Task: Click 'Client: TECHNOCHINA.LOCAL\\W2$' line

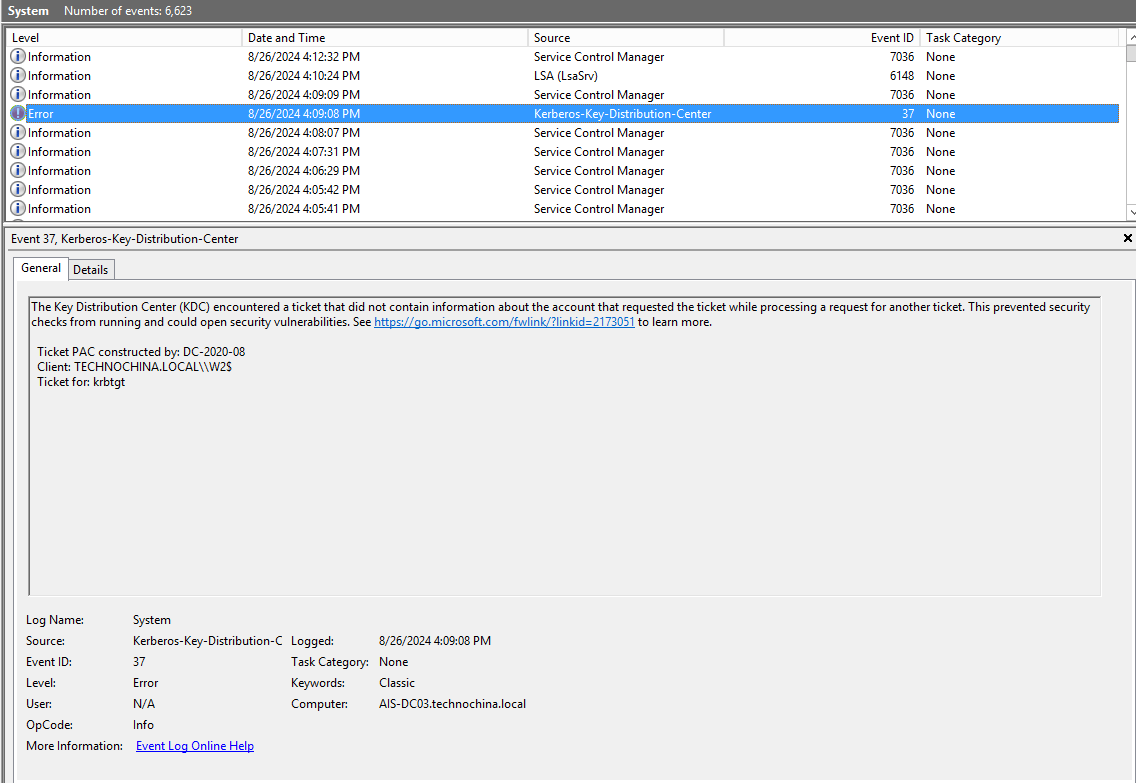Action: point(135,367)
